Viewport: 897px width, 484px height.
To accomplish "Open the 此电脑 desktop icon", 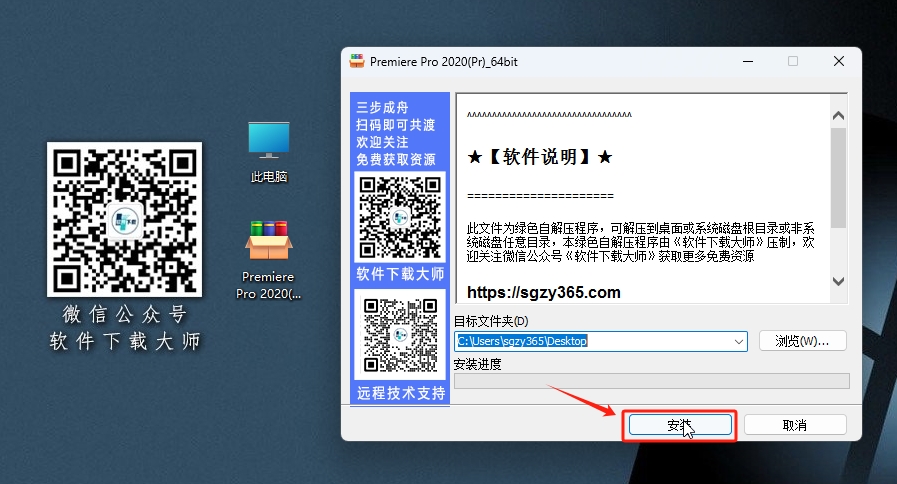I will 268,152.
